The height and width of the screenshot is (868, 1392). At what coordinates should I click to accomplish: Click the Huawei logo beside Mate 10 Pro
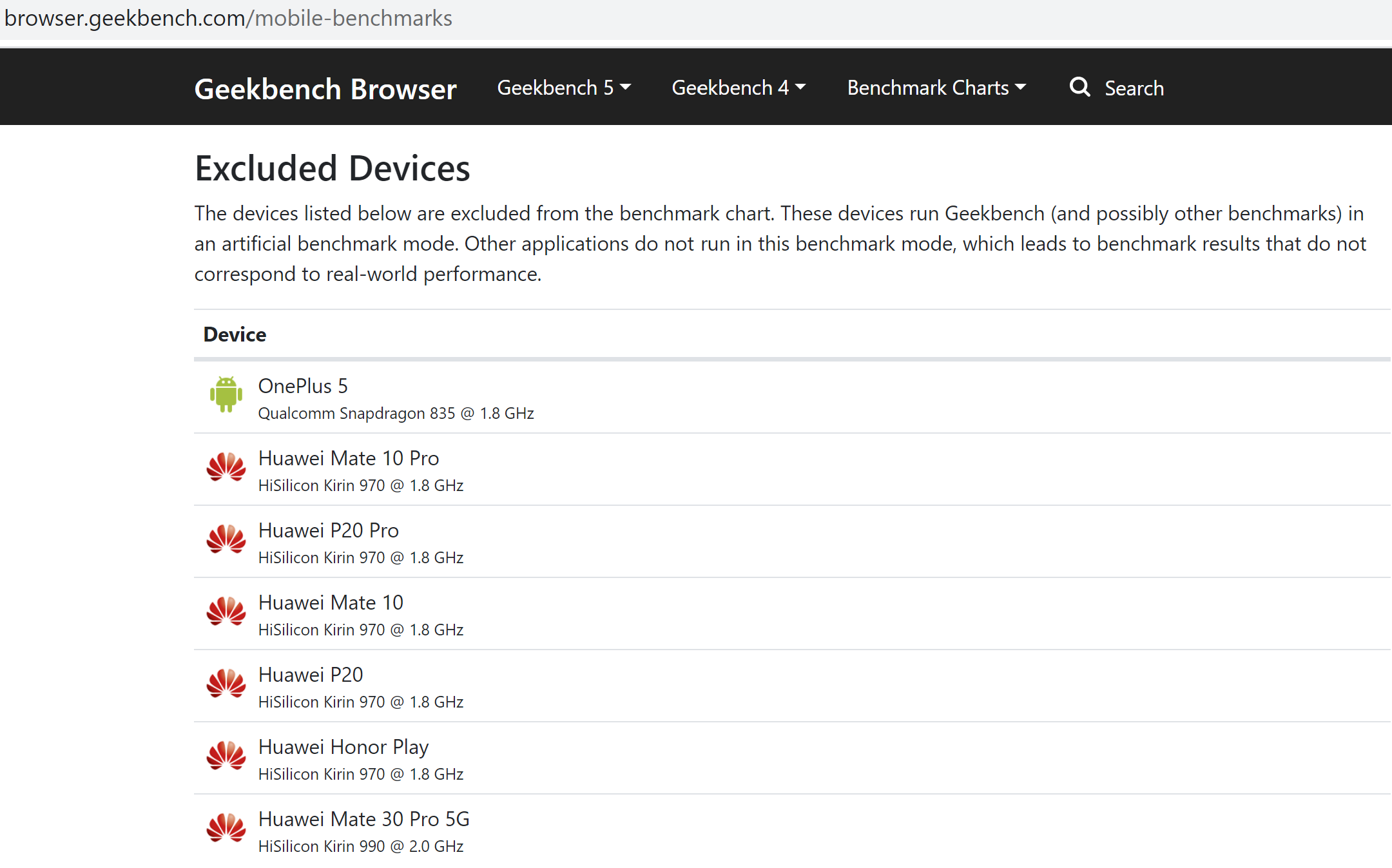point(226,467)
